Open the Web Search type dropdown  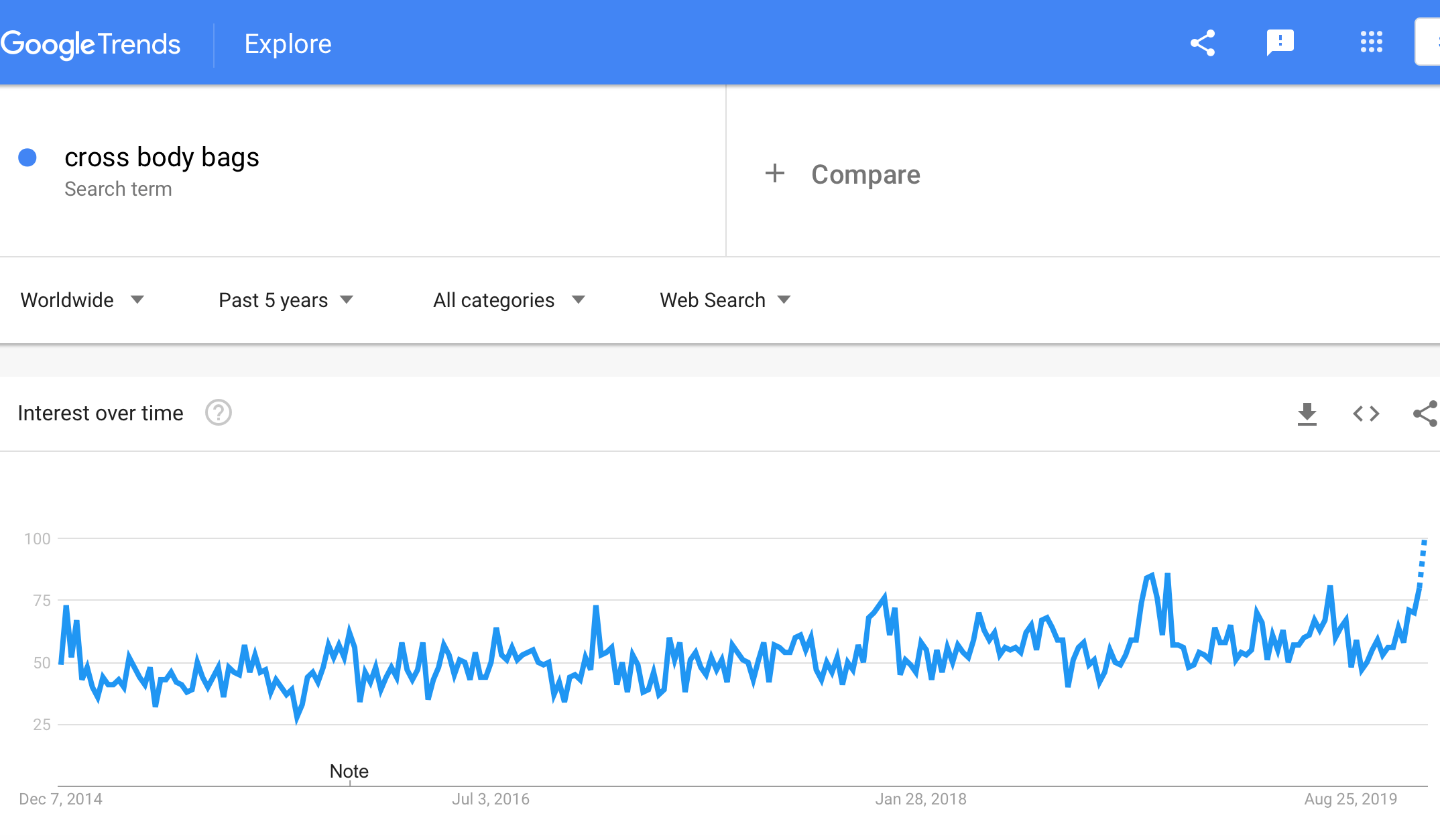point(725,300)
